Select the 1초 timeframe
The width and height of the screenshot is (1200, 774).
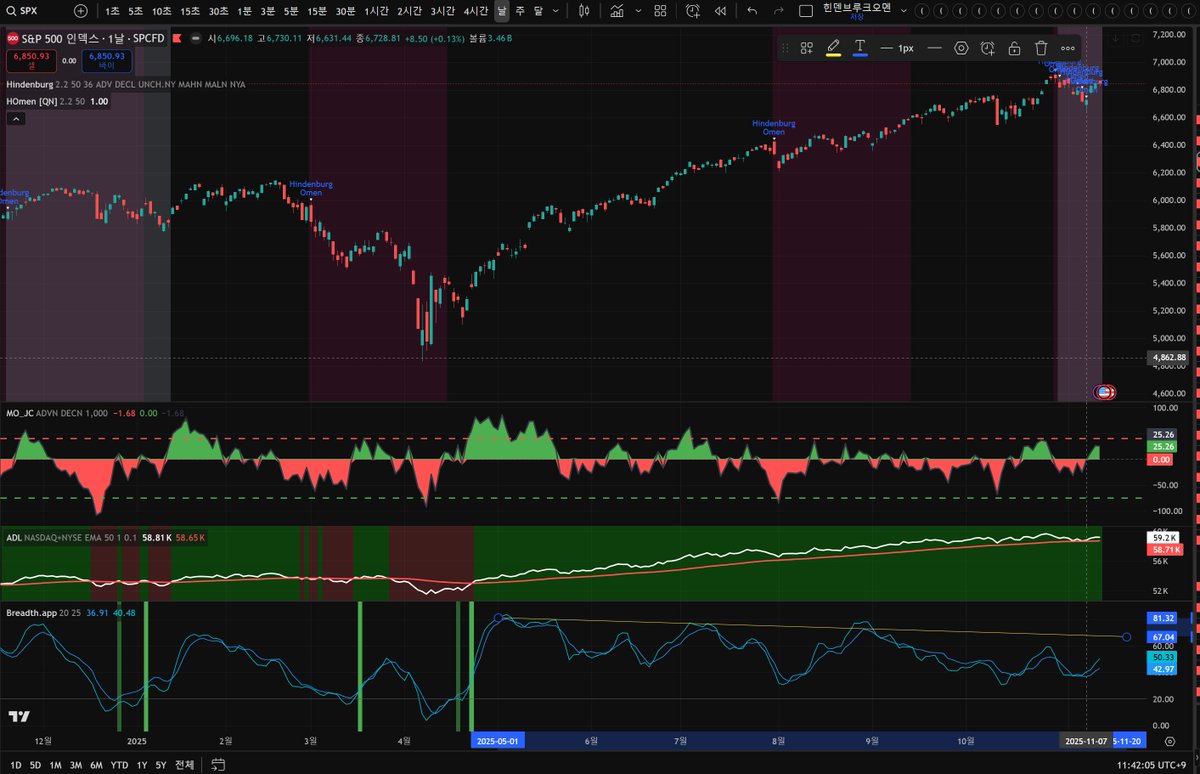(112, 10)
